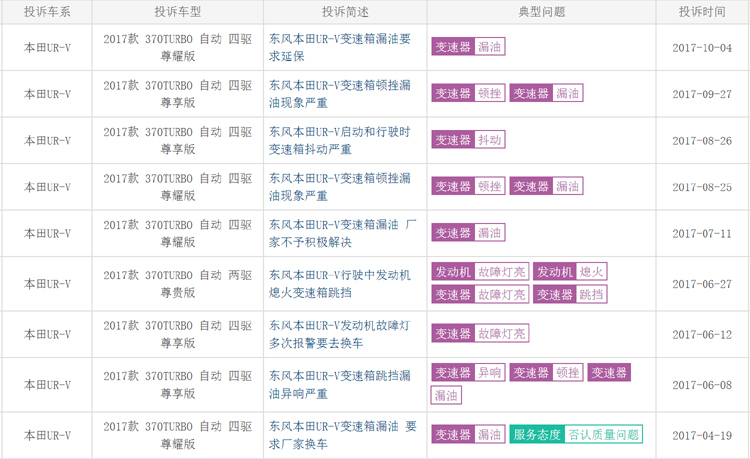The image size is (750, 459).
Task: Select the 变速器 跳挡 tag
Action: (570, 295)
